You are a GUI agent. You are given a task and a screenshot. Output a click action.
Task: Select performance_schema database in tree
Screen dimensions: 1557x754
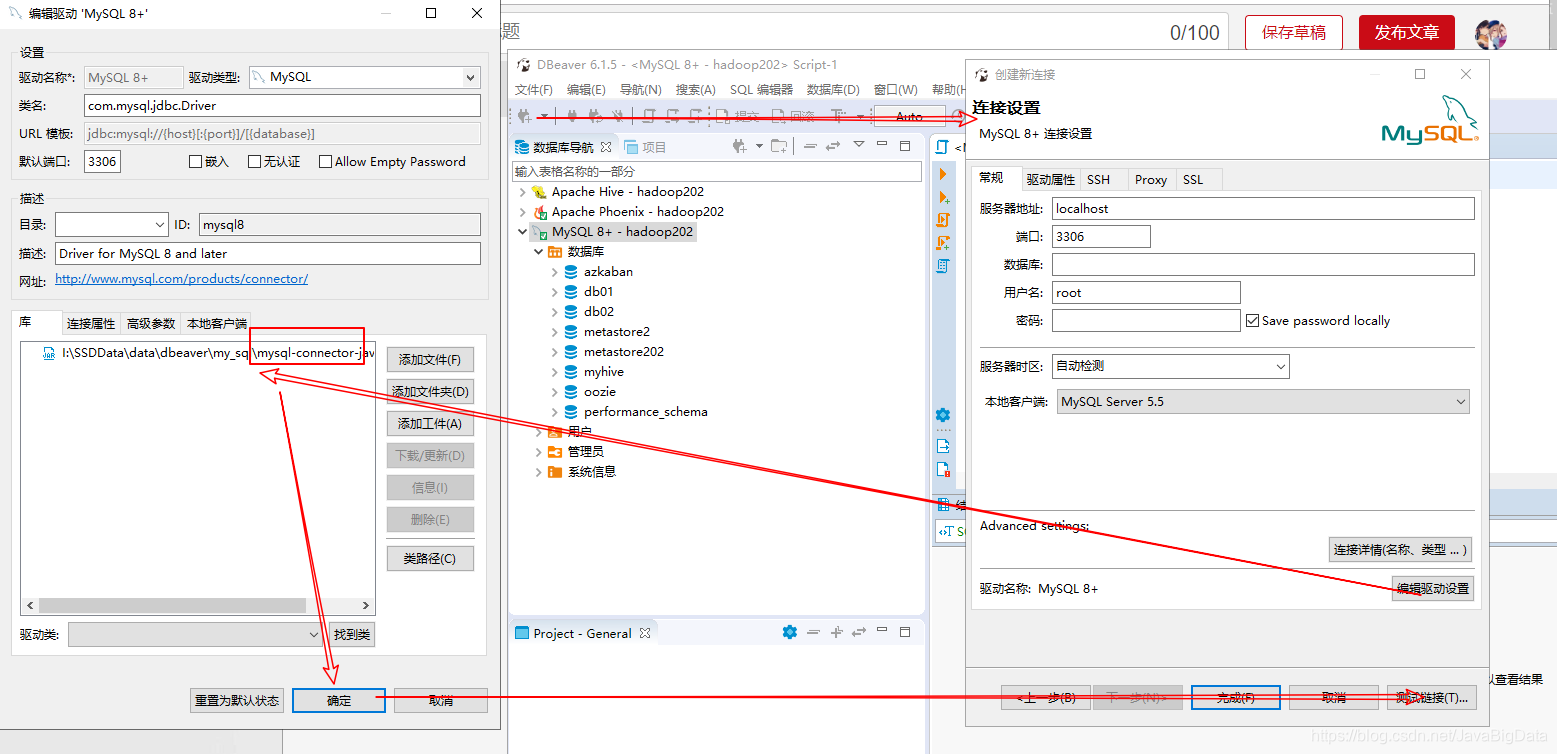pos(646,412)
